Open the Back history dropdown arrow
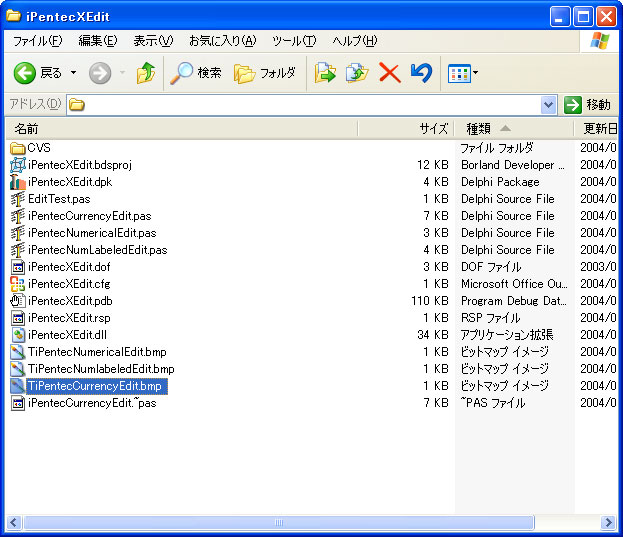 click(x=74, y=73)
